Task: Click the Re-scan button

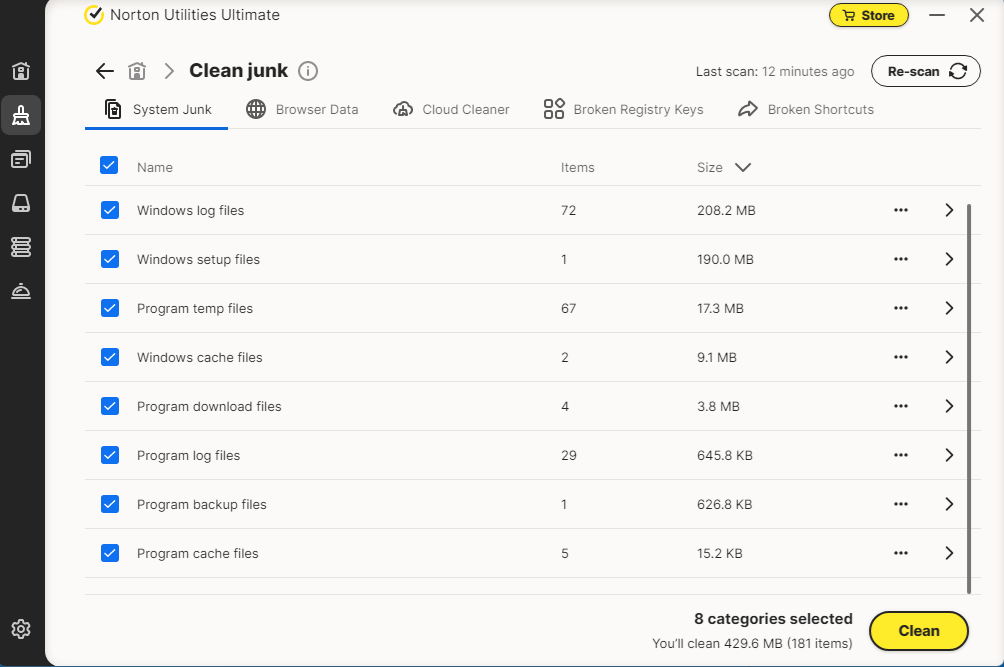Action: (x=925, y=71)
